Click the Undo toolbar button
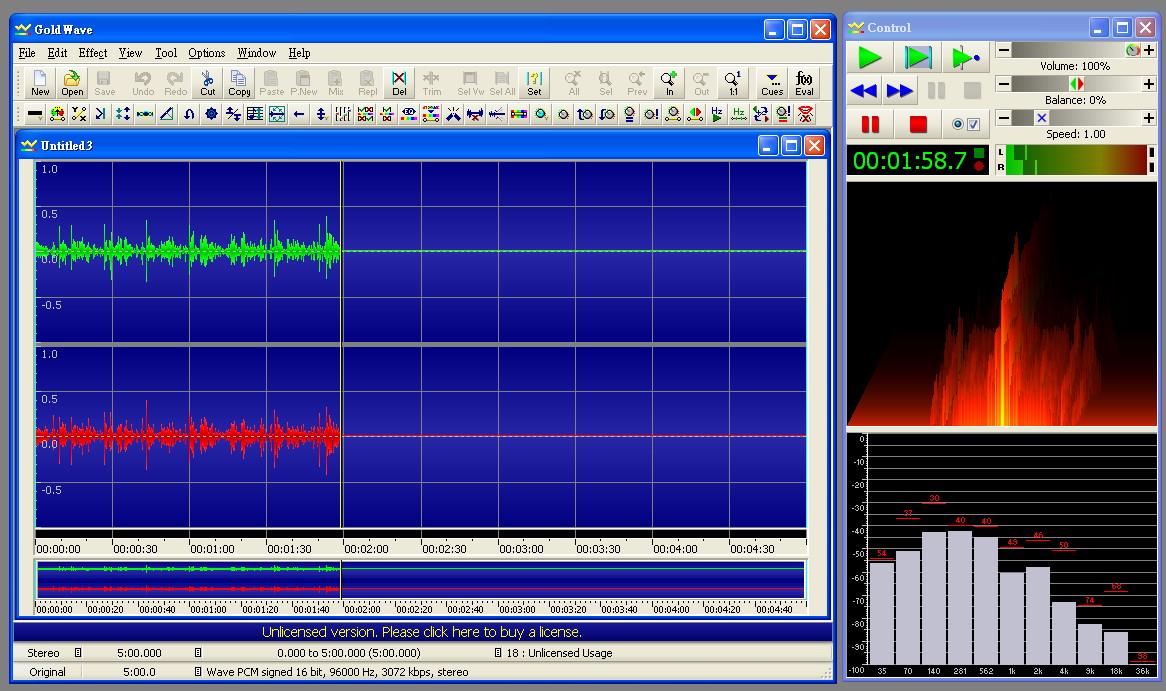The width and height of the screenshot is (1166, 691). coord(143,83)
